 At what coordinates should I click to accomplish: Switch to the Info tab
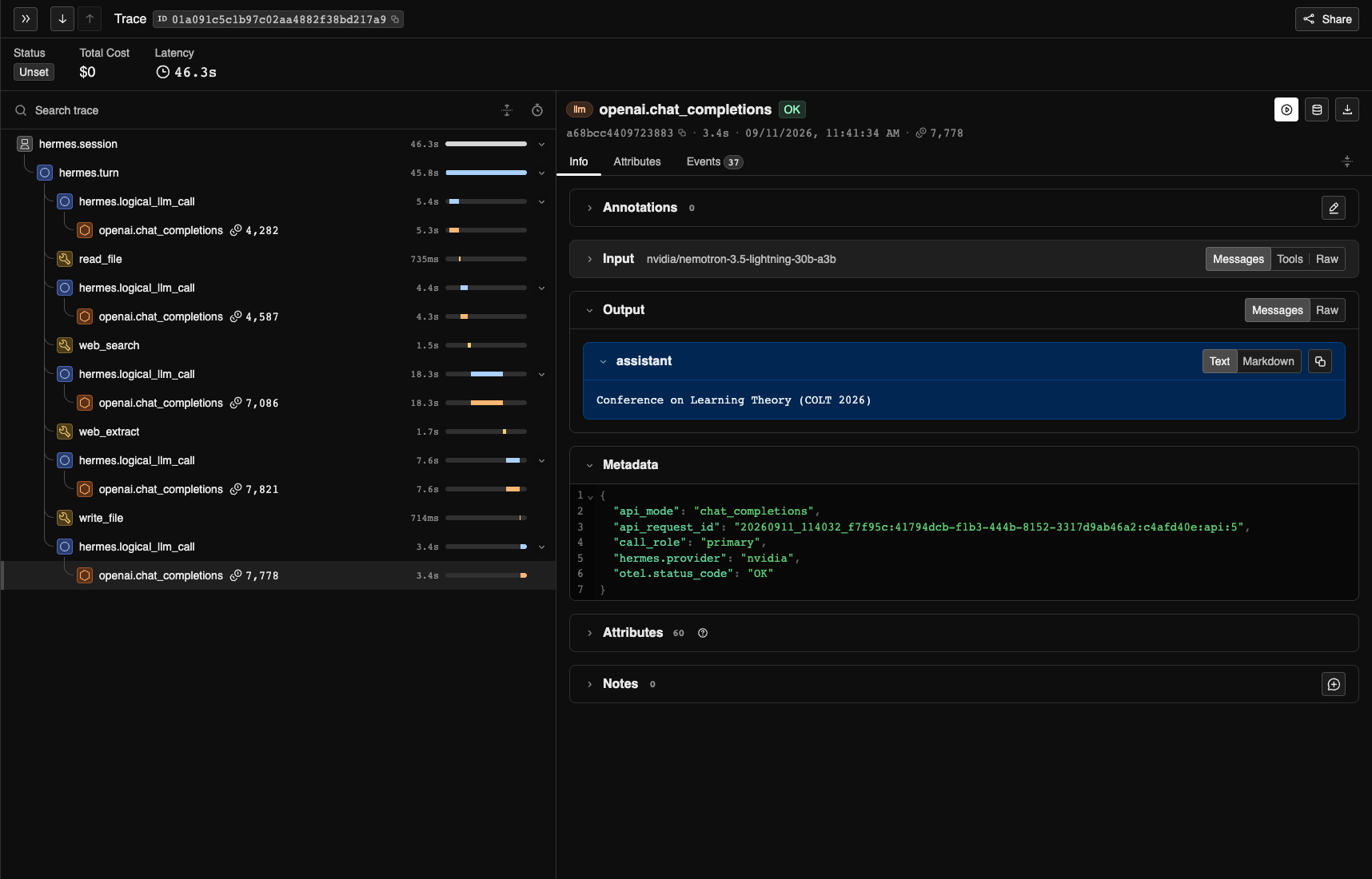coord(579,161)
